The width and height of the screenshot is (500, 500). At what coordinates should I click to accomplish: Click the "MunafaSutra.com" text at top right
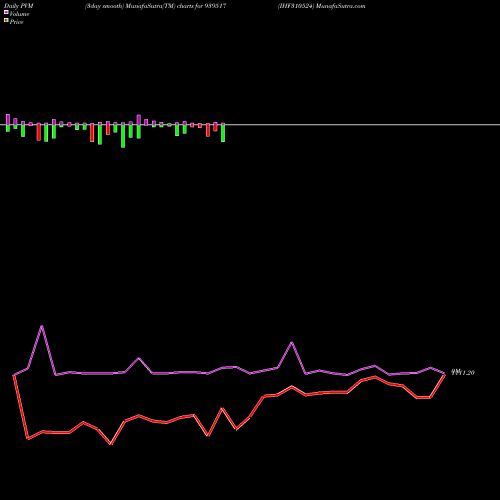[340, 6]
